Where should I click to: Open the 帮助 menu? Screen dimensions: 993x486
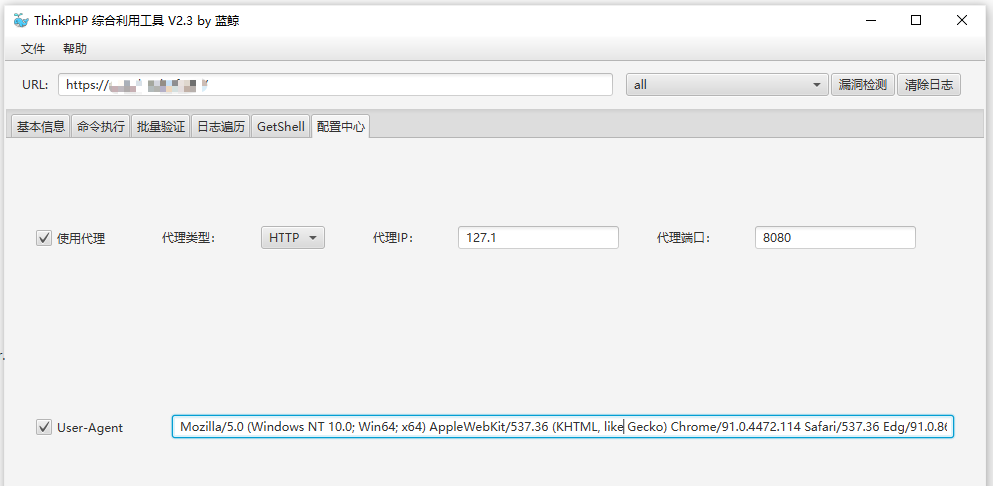[75, 49]
